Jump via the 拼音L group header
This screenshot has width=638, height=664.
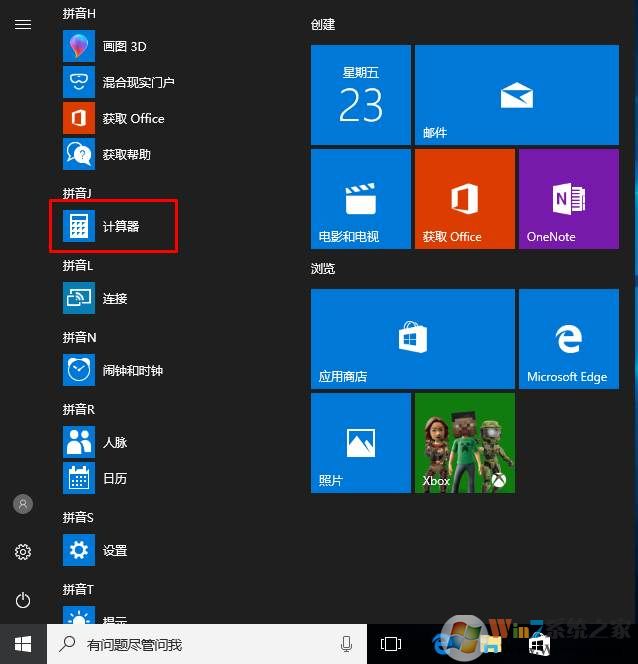coord(78,266)
